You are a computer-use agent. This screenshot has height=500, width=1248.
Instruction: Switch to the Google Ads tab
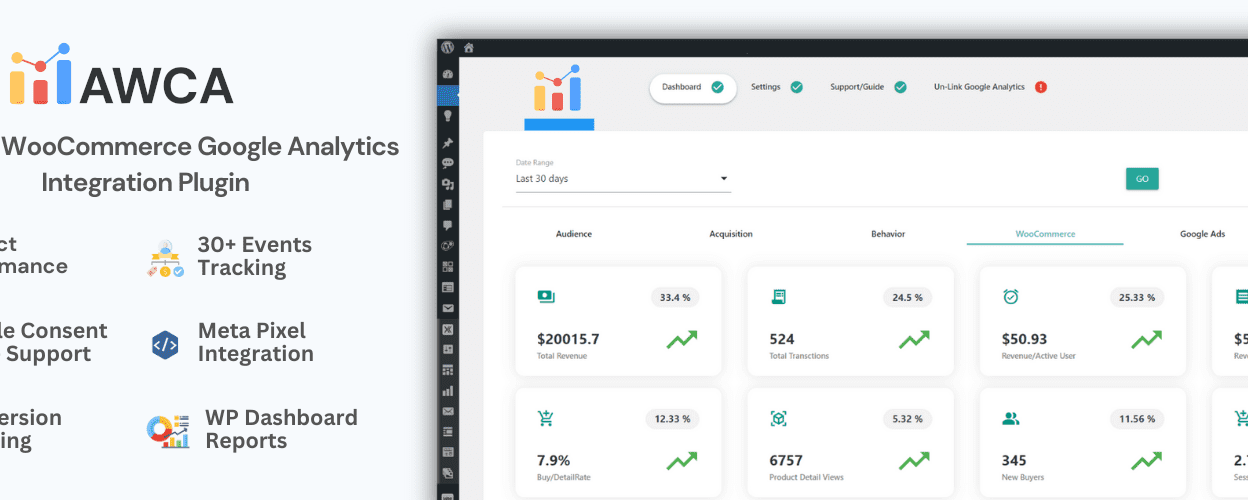coord(1202,234)
